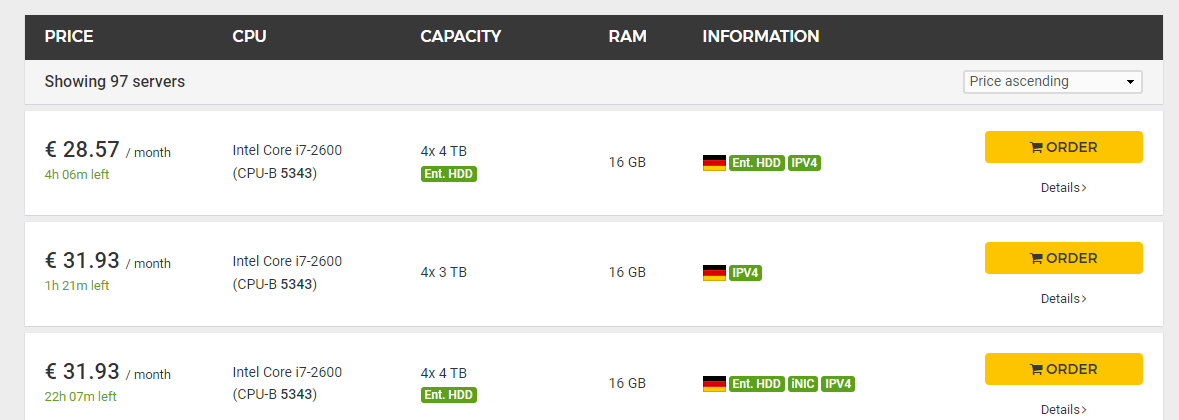Click German flag icon on €28.57 server
The height and width of the screenshot is (420, 1179).
tap(714, 163)
